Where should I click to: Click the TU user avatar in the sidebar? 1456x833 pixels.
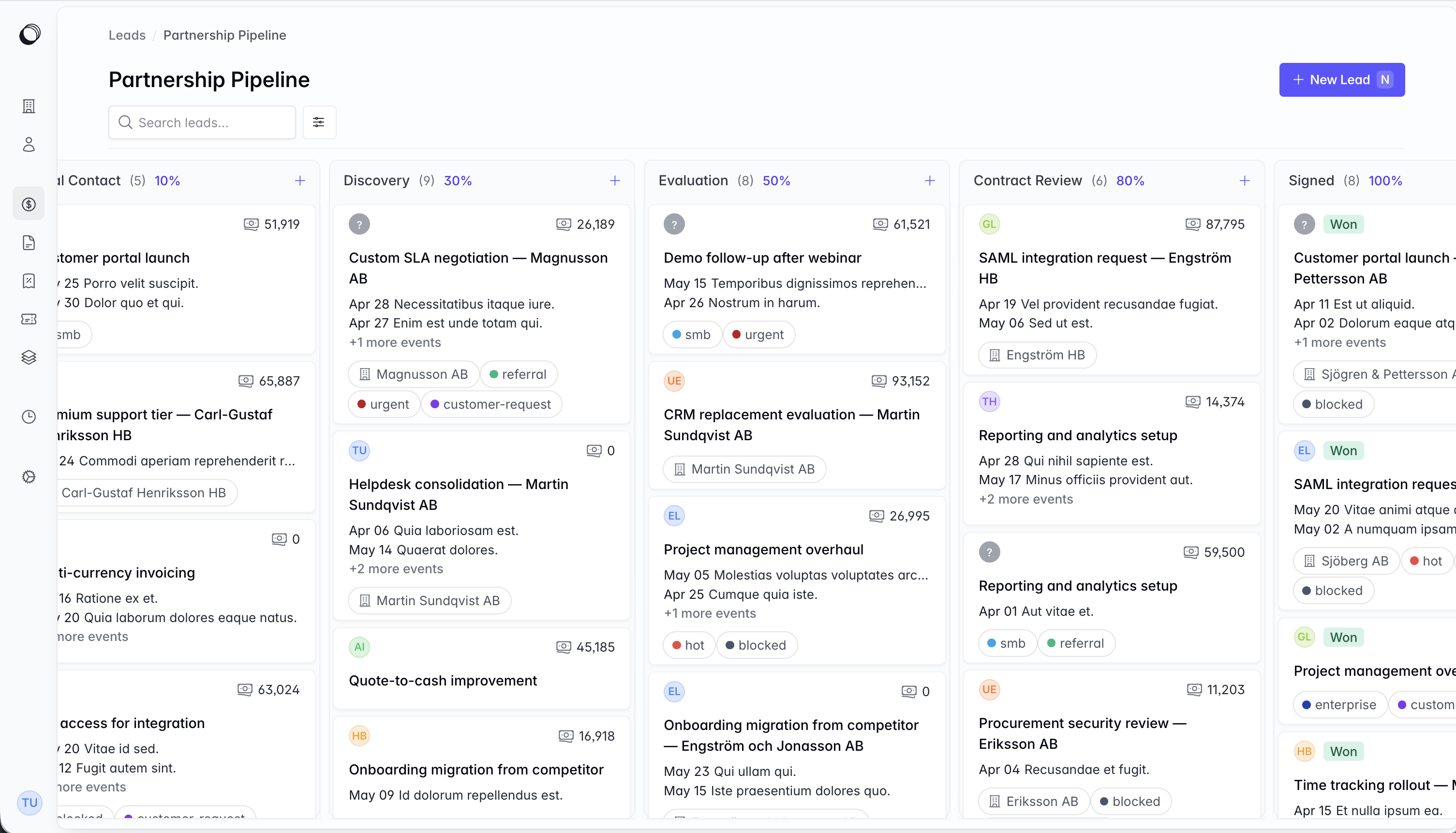[30, 802]
